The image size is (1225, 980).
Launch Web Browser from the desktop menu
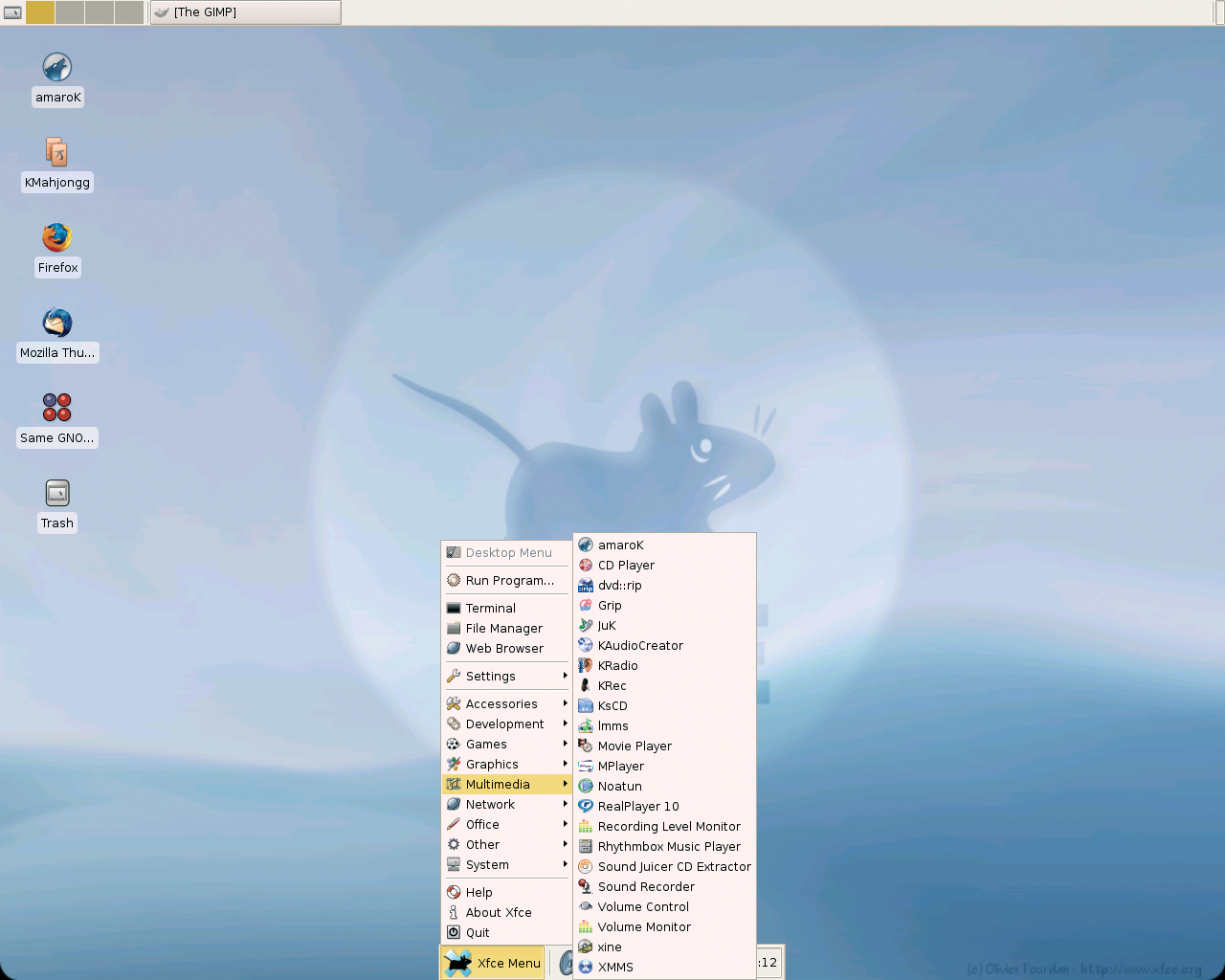[506, 648]
